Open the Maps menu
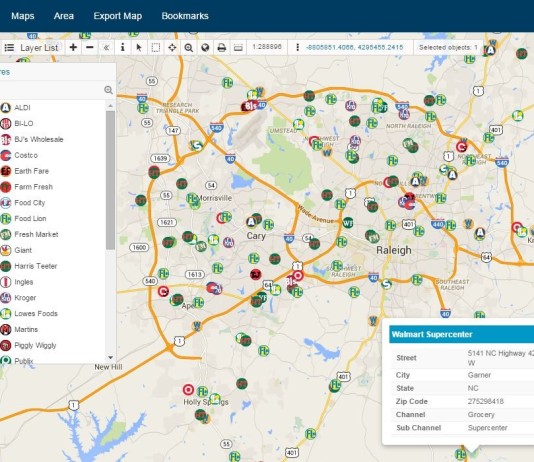This screenshot has height=462, width=534. tap(22, 16)
